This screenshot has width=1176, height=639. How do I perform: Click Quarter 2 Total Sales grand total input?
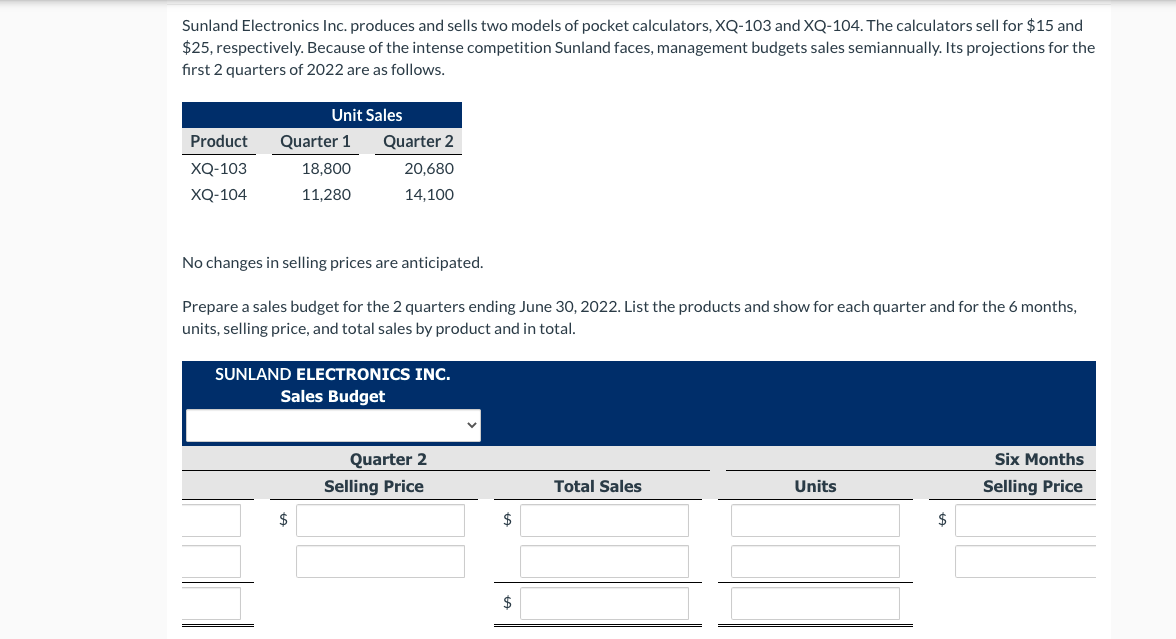(604, 604)
